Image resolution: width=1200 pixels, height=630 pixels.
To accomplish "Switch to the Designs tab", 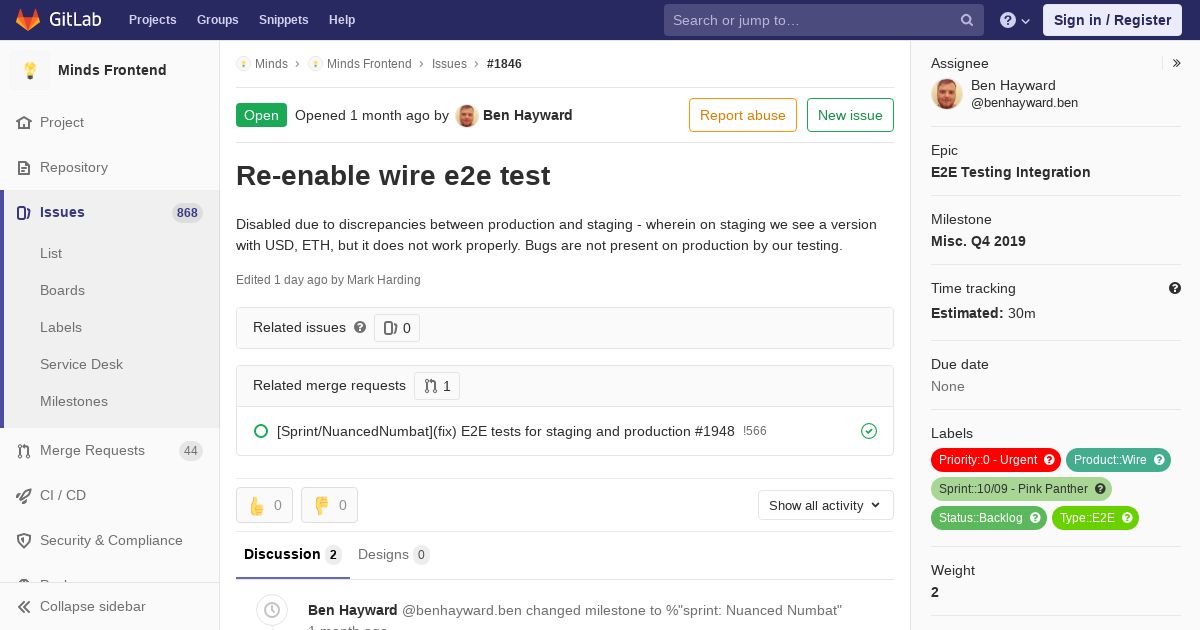I will pos(394,555).
